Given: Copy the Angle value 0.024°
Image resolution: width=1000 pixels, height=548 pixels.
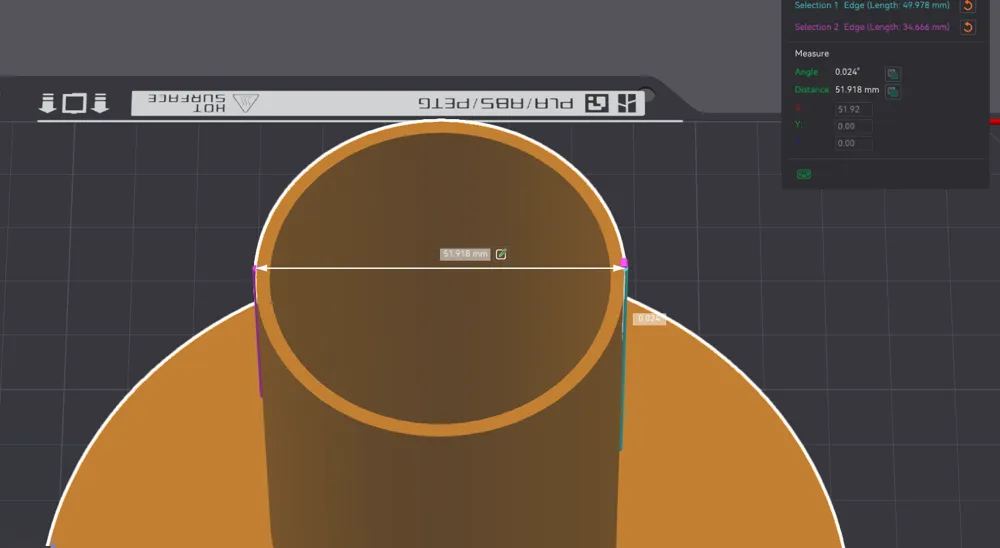Looking at the screenshot, I should (892, 73).
